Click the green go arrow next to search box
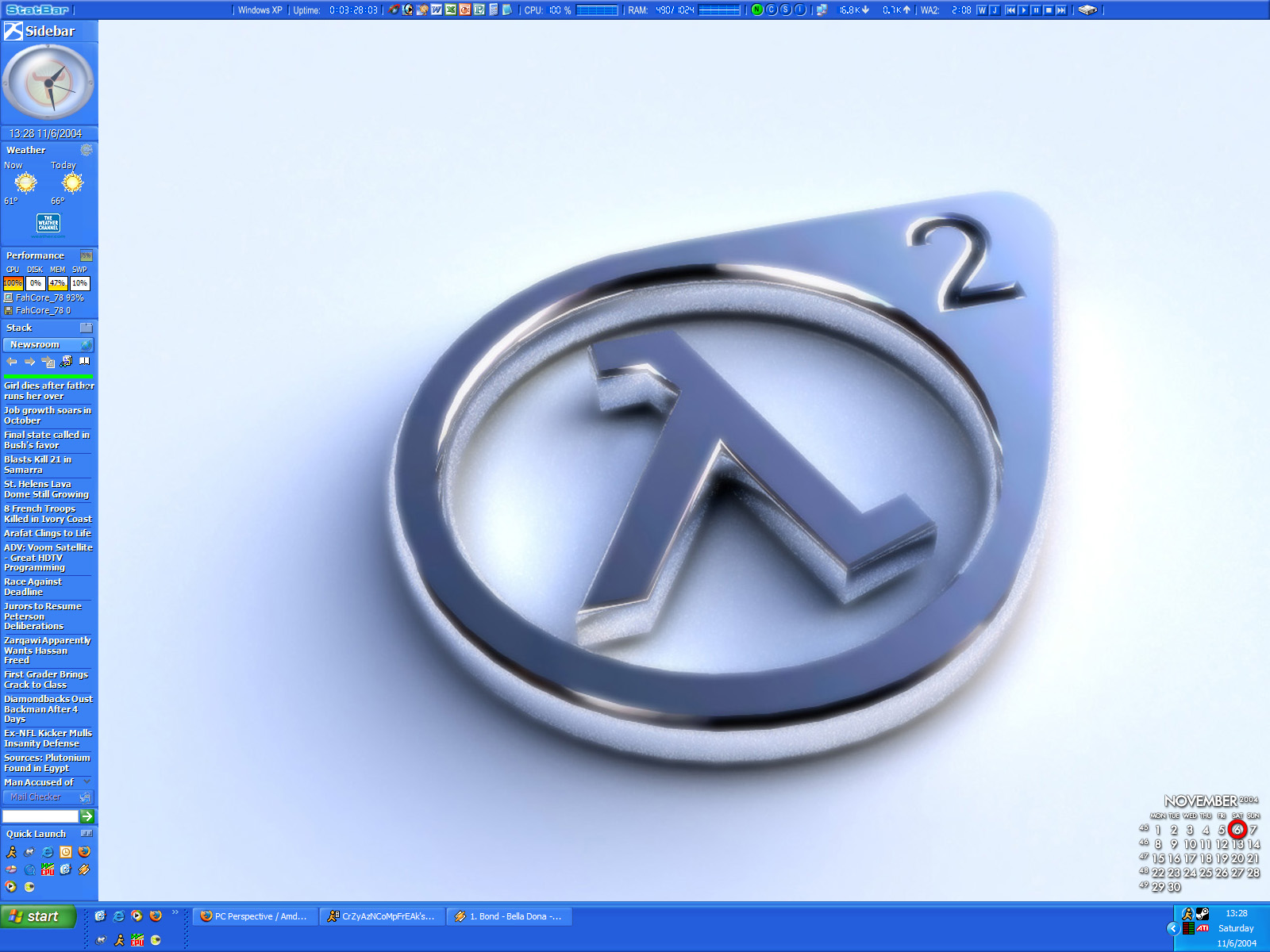1270x952 pixels. 88,816
